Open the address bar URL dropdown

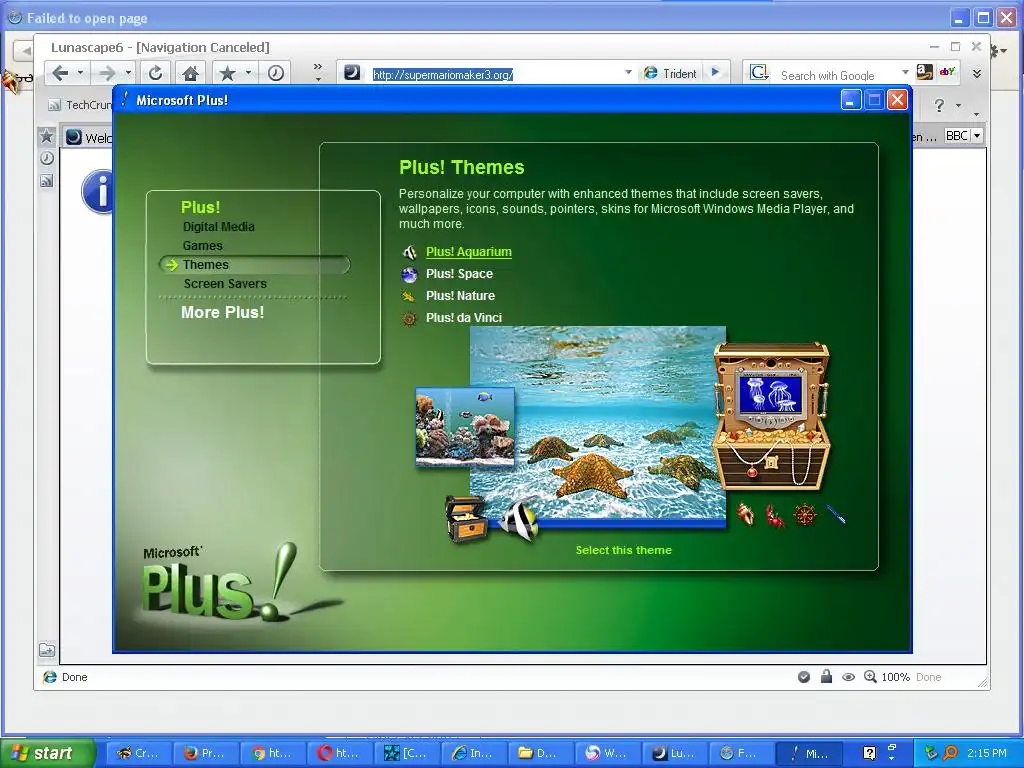click(x=628, y=72)
